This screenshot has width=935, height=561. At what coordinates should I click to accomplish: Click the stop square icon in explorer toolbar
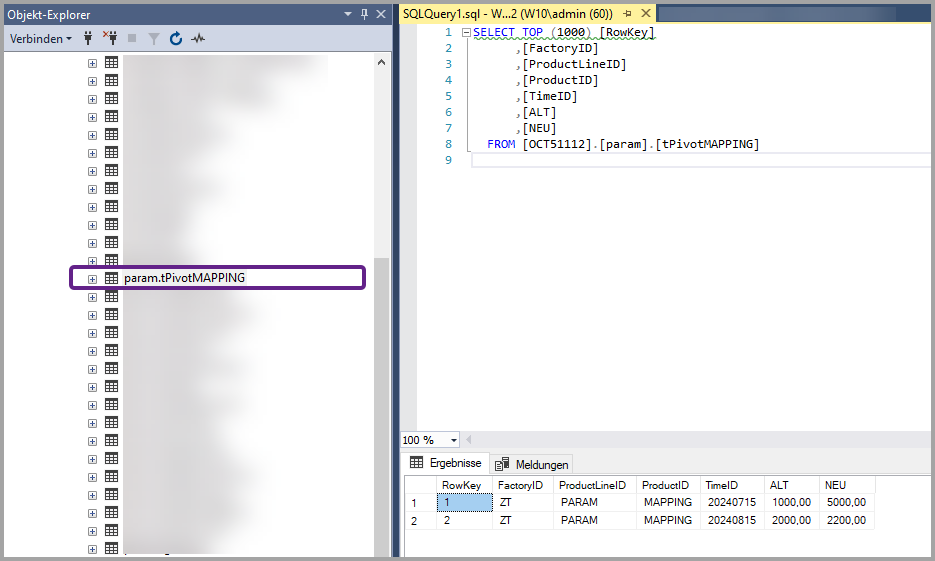[132, 39]
